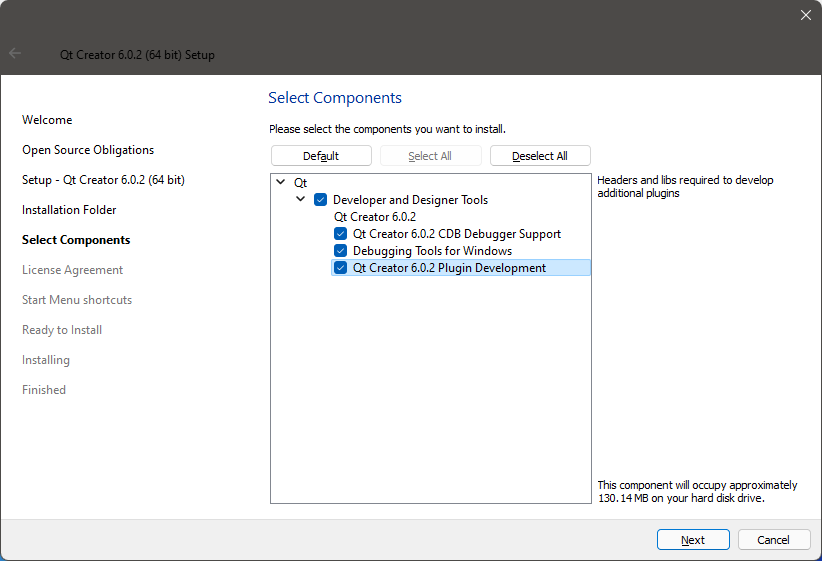Select Qt Creator 6.0.2 Plugin Development label
Image resolution: width=822 pixels, height=561 pixels.
449,268
